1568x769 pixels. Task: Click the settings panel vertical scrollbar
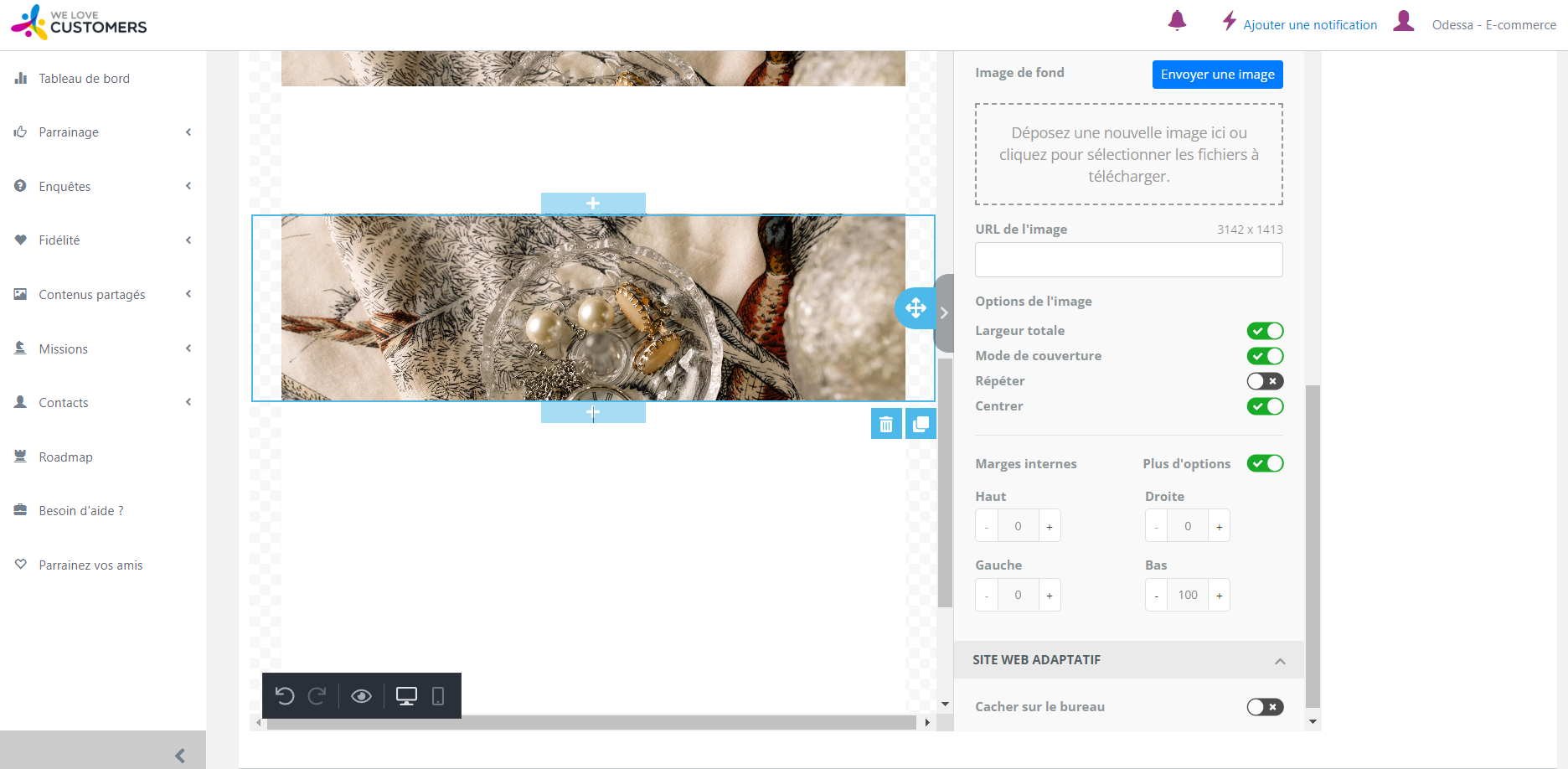(1313, 544)
